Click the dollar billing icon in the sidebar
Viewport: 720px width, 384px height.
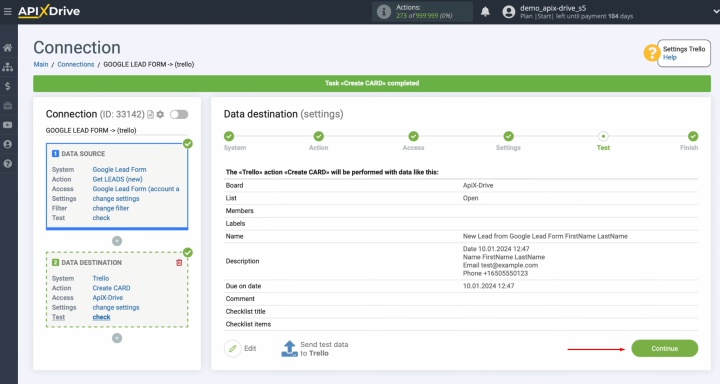click(x=7, y=86)
